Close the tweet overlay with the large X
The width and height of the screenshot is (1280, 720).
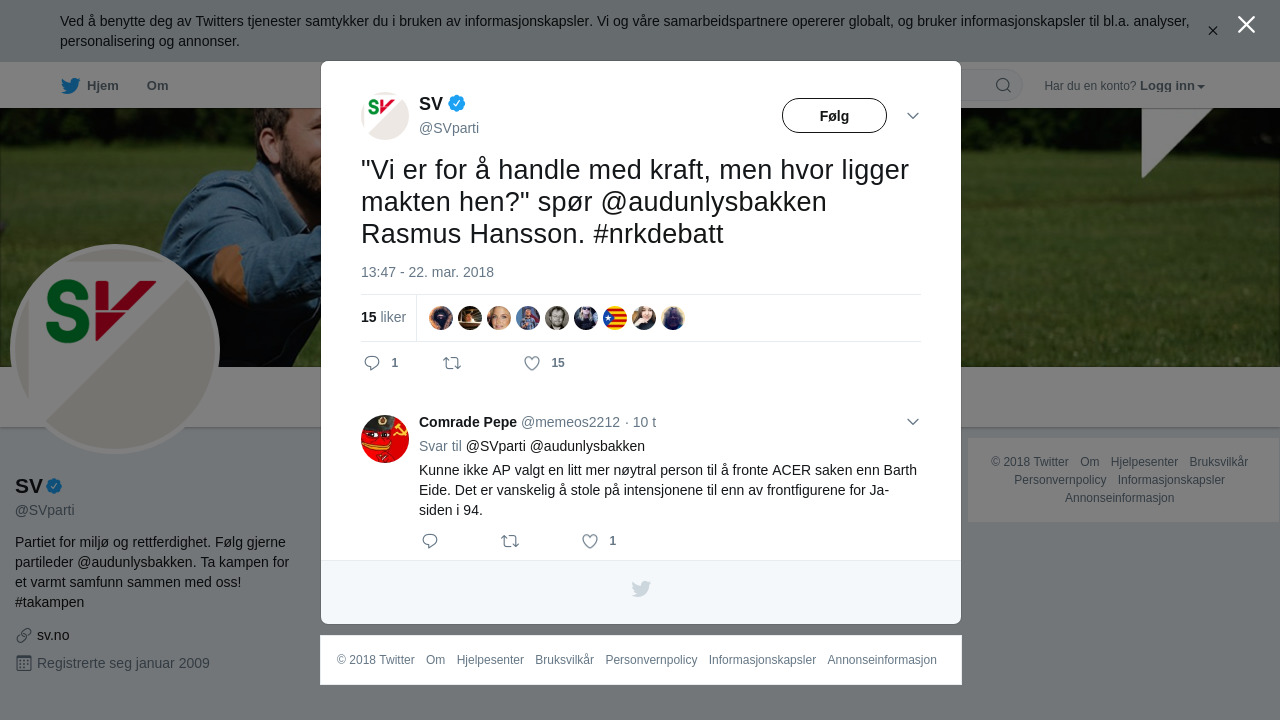(x=1246, y=24)
